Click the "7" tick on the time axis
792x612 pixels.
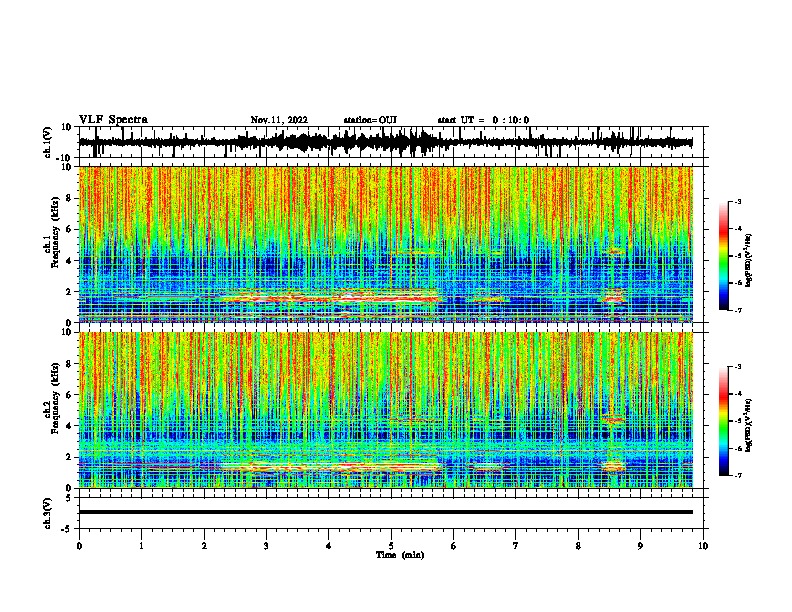pos(516,546)
